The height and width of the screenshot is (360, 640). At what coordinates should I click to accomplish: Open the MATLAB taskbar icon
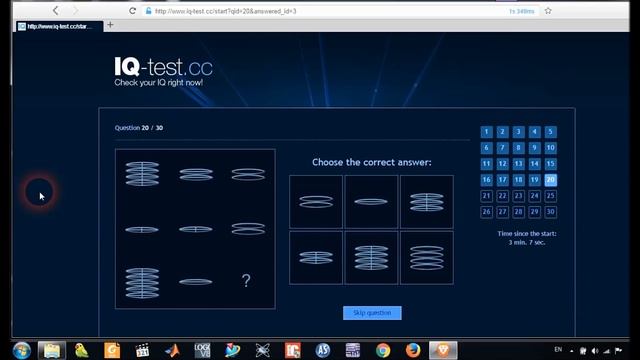pos(172,350)
